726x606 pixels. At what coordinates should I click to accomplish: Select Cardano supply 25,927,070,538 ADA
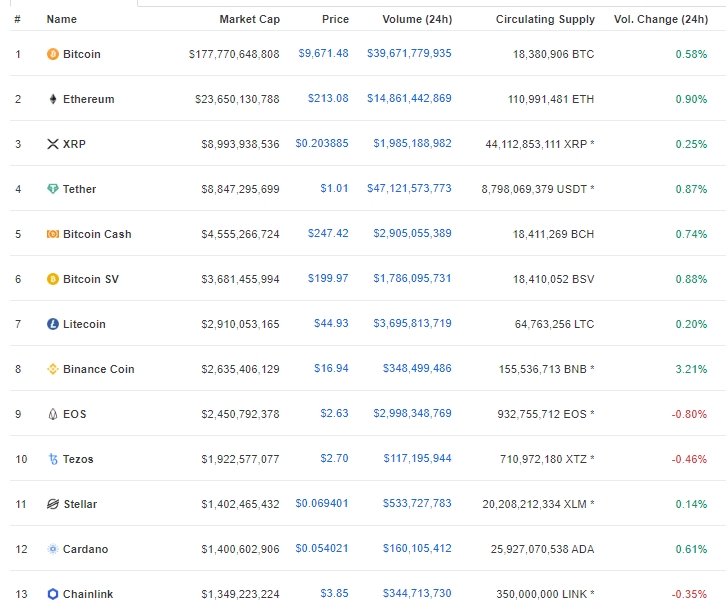[542, 549]
